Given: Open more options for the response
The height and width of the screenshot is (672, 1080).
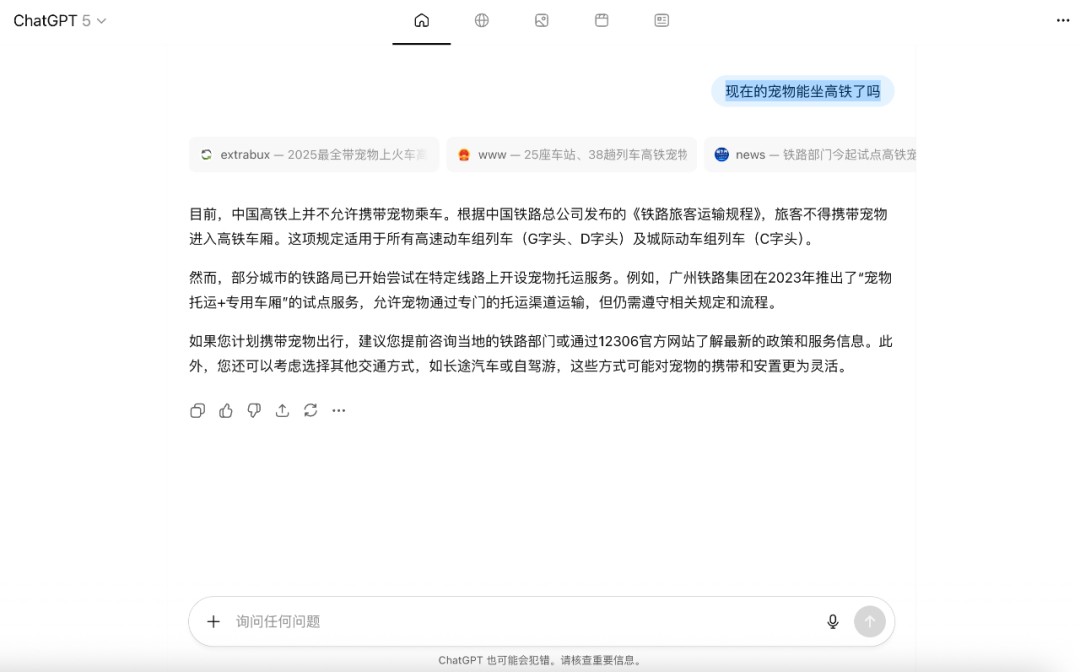Looking at the screenshot, I should [338, 410].
